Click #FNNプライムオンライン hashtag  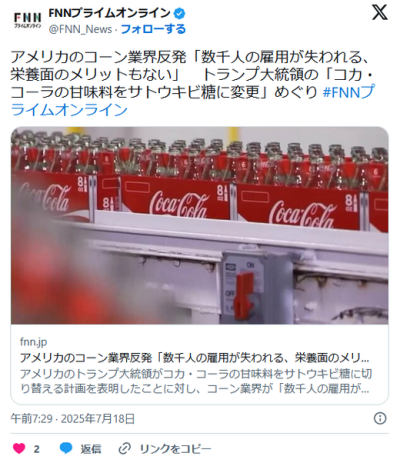point(192,100)
